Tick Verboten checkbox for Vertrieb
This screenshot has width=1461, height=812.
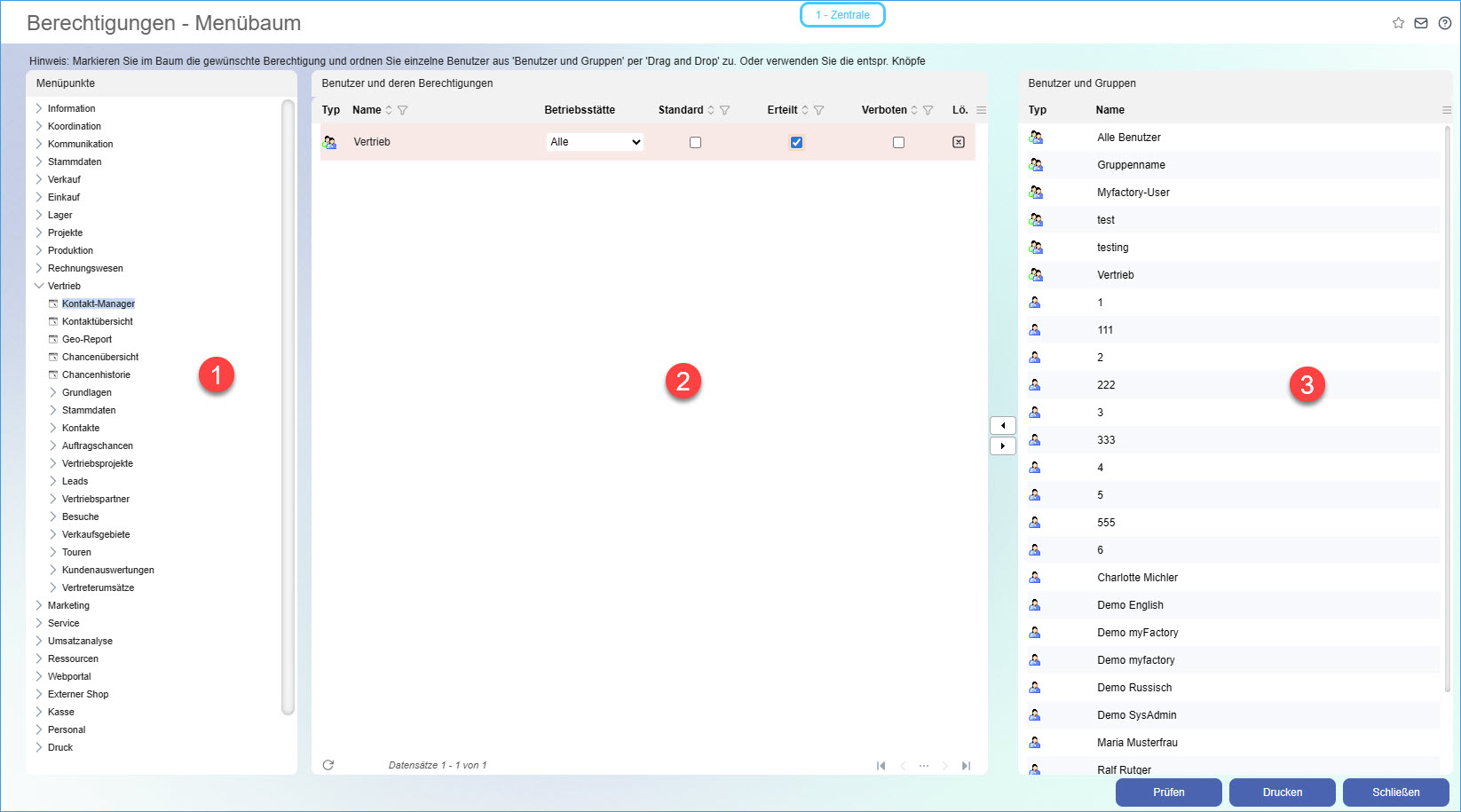click(898, 142)
